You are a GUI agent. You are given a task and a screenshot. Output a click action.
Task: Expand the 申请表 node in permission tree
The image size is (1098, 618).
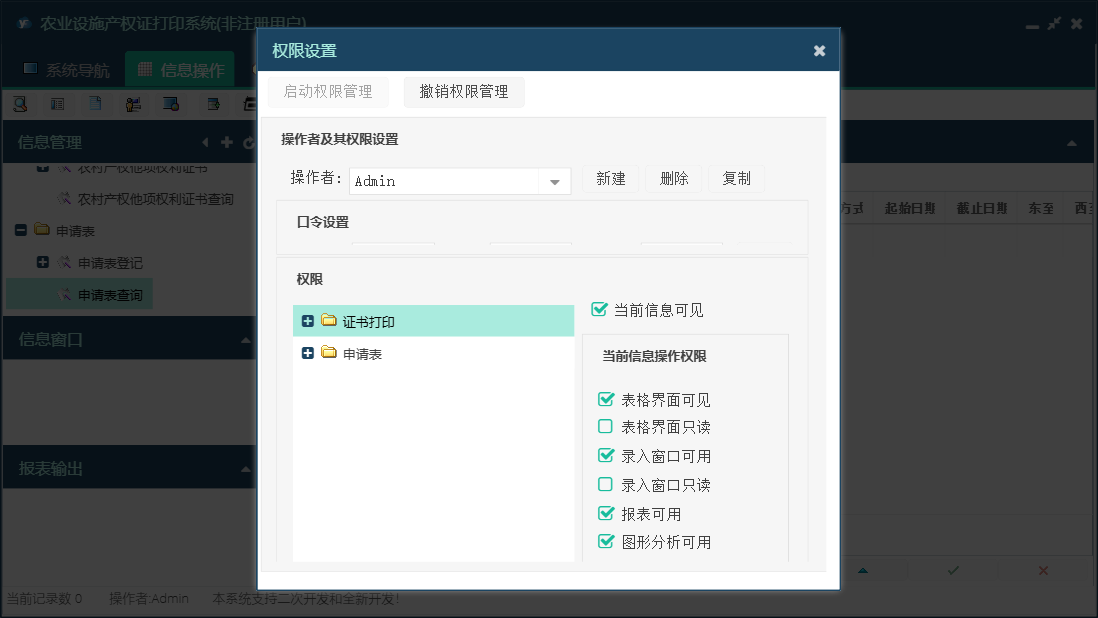point(308,353)
